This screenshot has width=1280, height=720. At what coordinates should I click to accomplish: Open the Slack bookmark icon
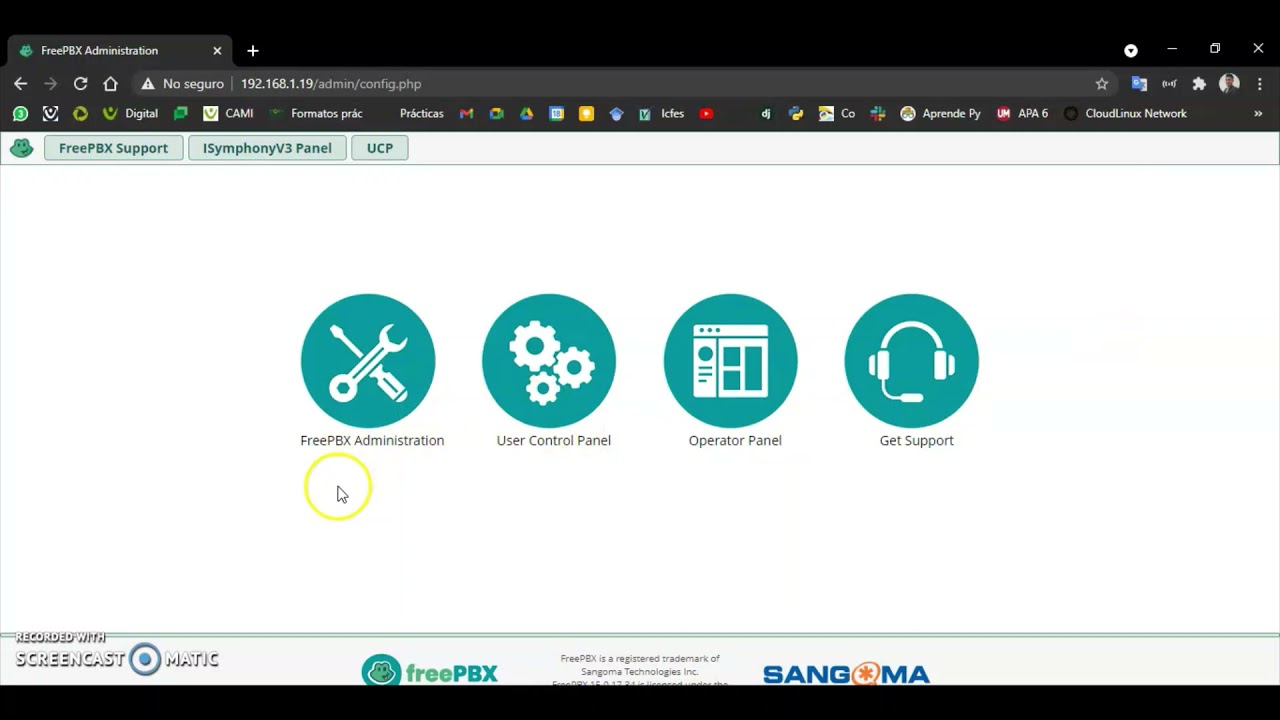878,114
